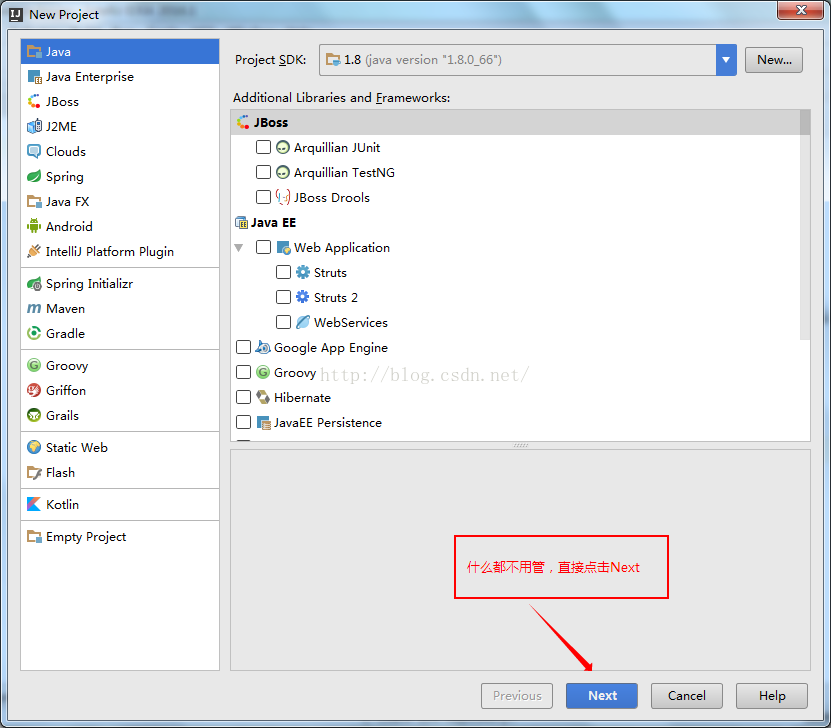831x728 pixels.
Task: Select Spring project type
Action: click(x=120, y=176)
